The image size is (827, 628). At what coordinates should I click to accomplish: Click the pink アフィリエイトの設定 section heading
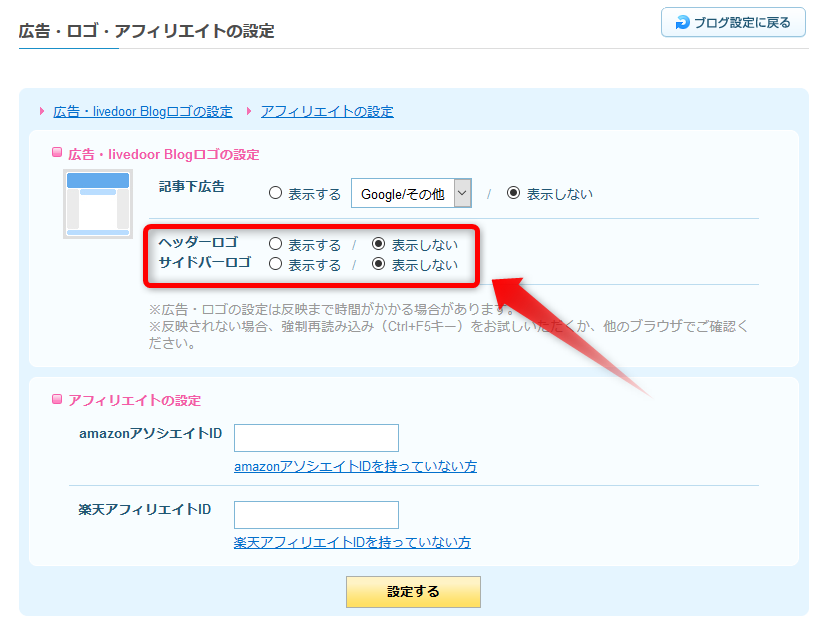click(134, 401)
